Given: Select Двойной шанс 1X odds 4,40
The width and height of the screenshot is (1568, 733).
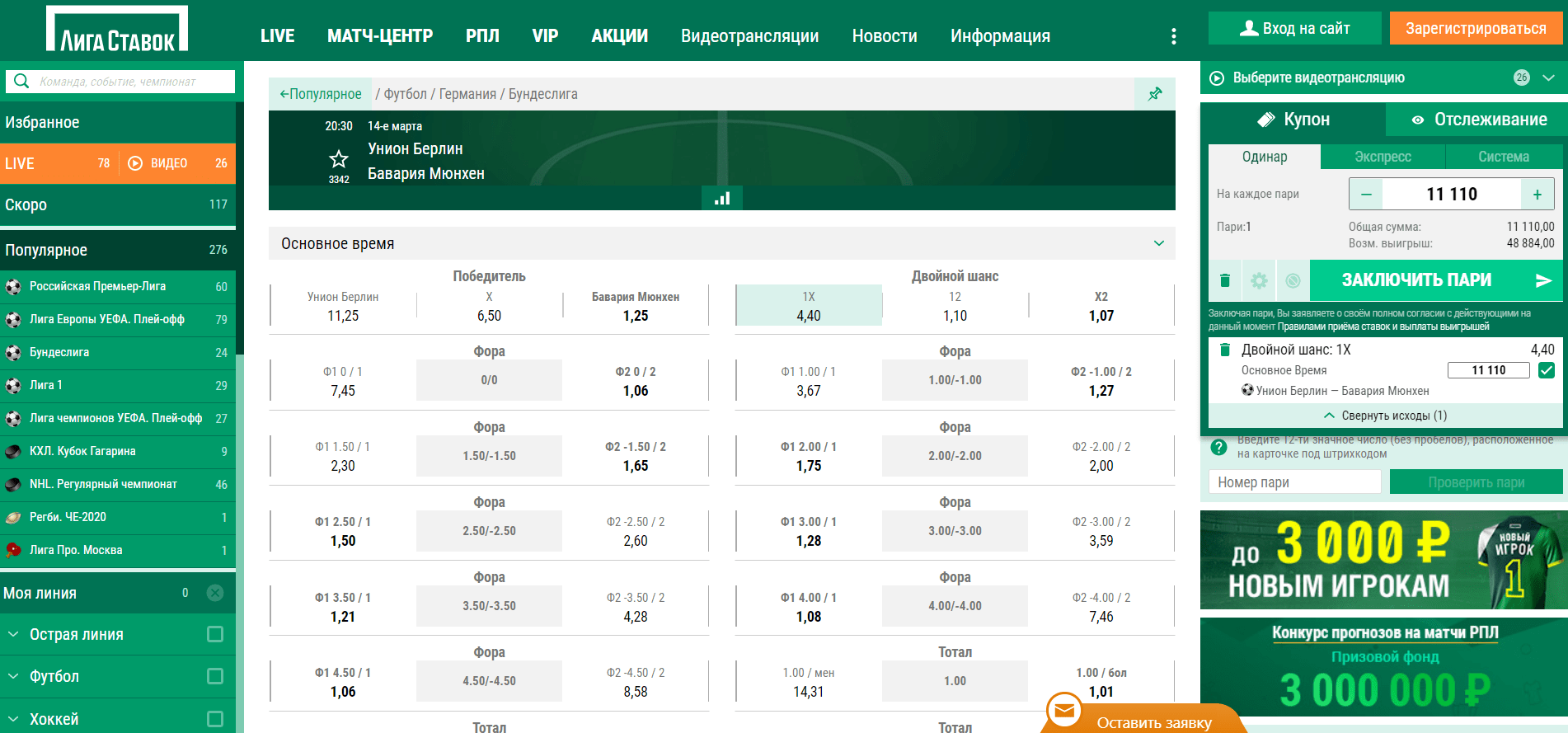Looking at the screenshot, I should 809,307.
